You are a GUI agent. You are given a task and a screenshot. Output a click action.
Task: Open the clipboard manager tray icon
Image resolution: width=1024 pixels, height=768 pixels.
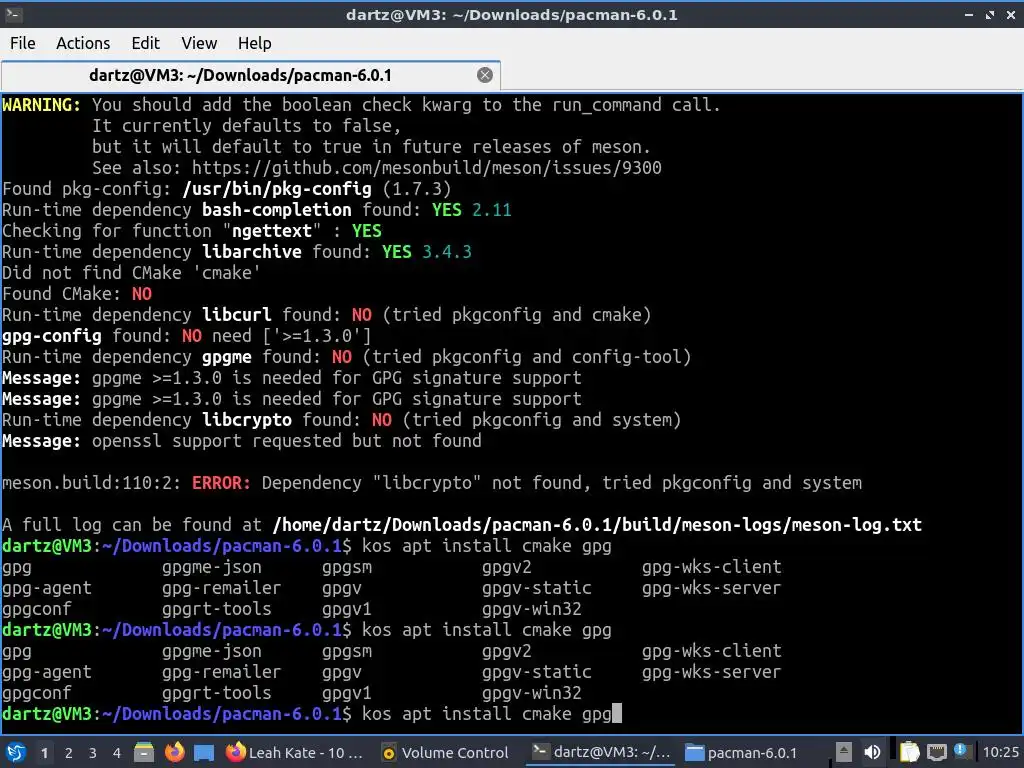(x=908, y=753)
